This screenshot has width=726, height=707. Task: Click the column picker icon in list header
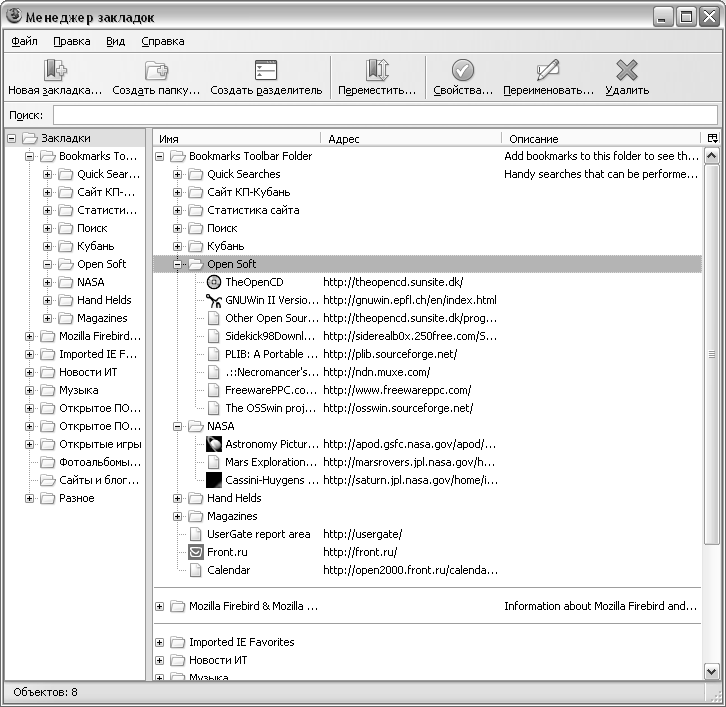coord(712,138)
